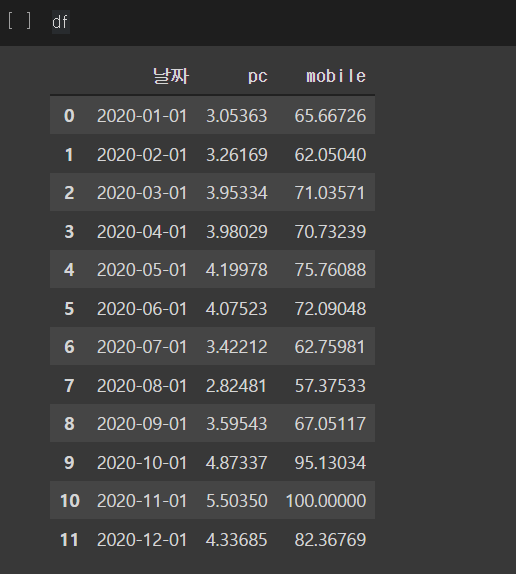This screenshot has height=574, width=516.
Task: Click date cell 2020-09-01
Action: coord(142,424)
